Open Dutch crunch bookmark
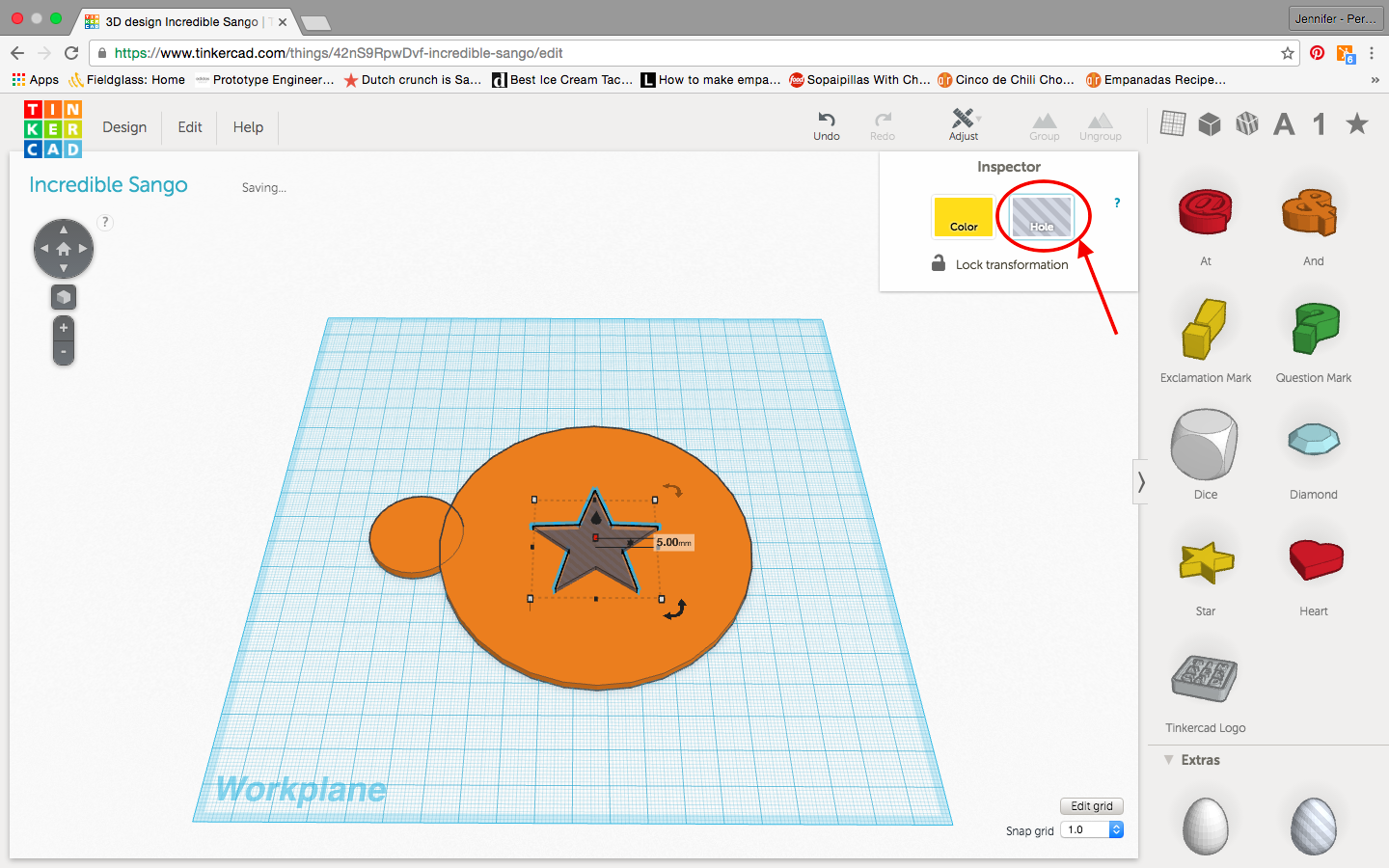The height and width of the screenshot is (868, 1389). tap(413, 80)
